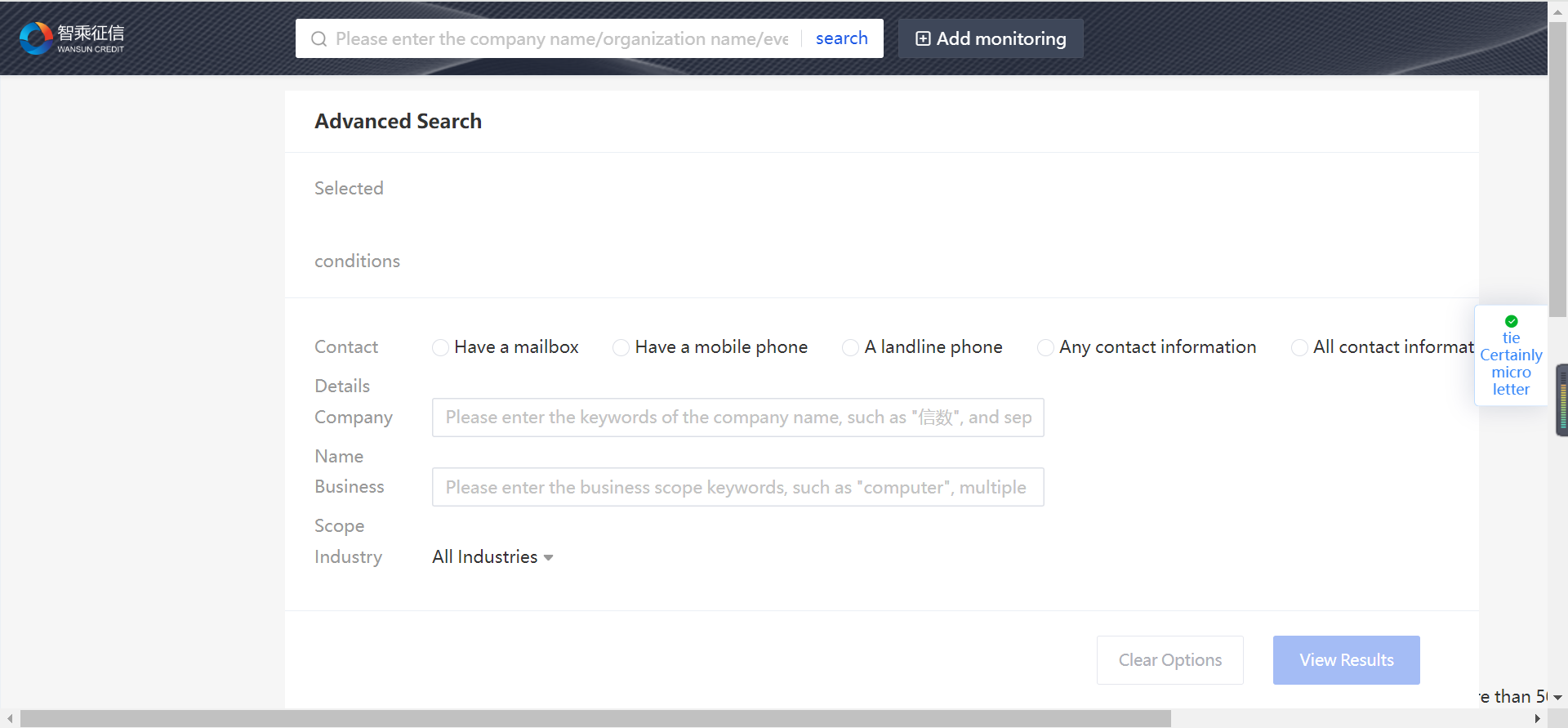Viewport: 1568px width, 728px height.
Task: Click the vertical scrollbar thumb
Action: (x=1558, y=170)
